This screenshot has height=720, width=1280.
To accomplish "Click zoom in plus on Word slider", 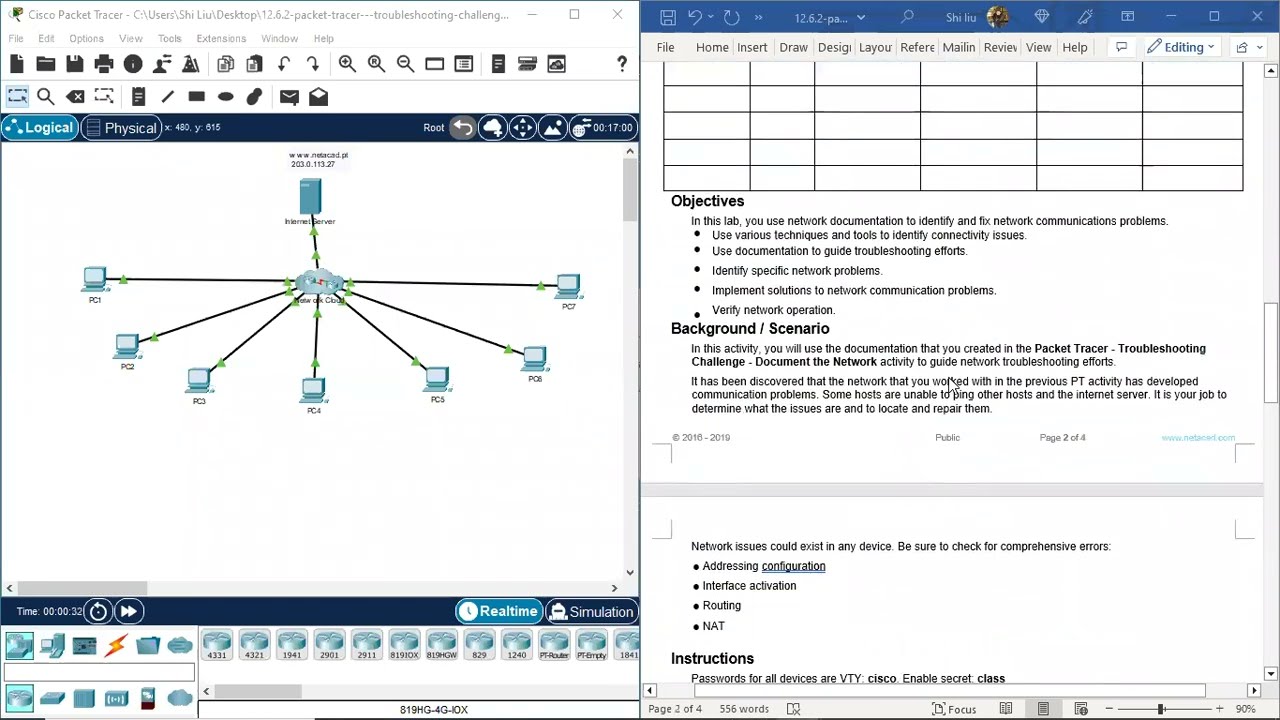I will (1219, 709).
